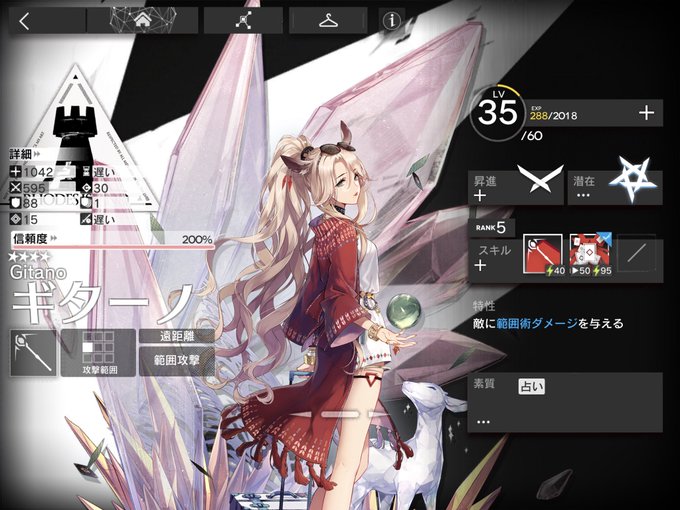Tap the 潜在 star emblem

[632, 178]
